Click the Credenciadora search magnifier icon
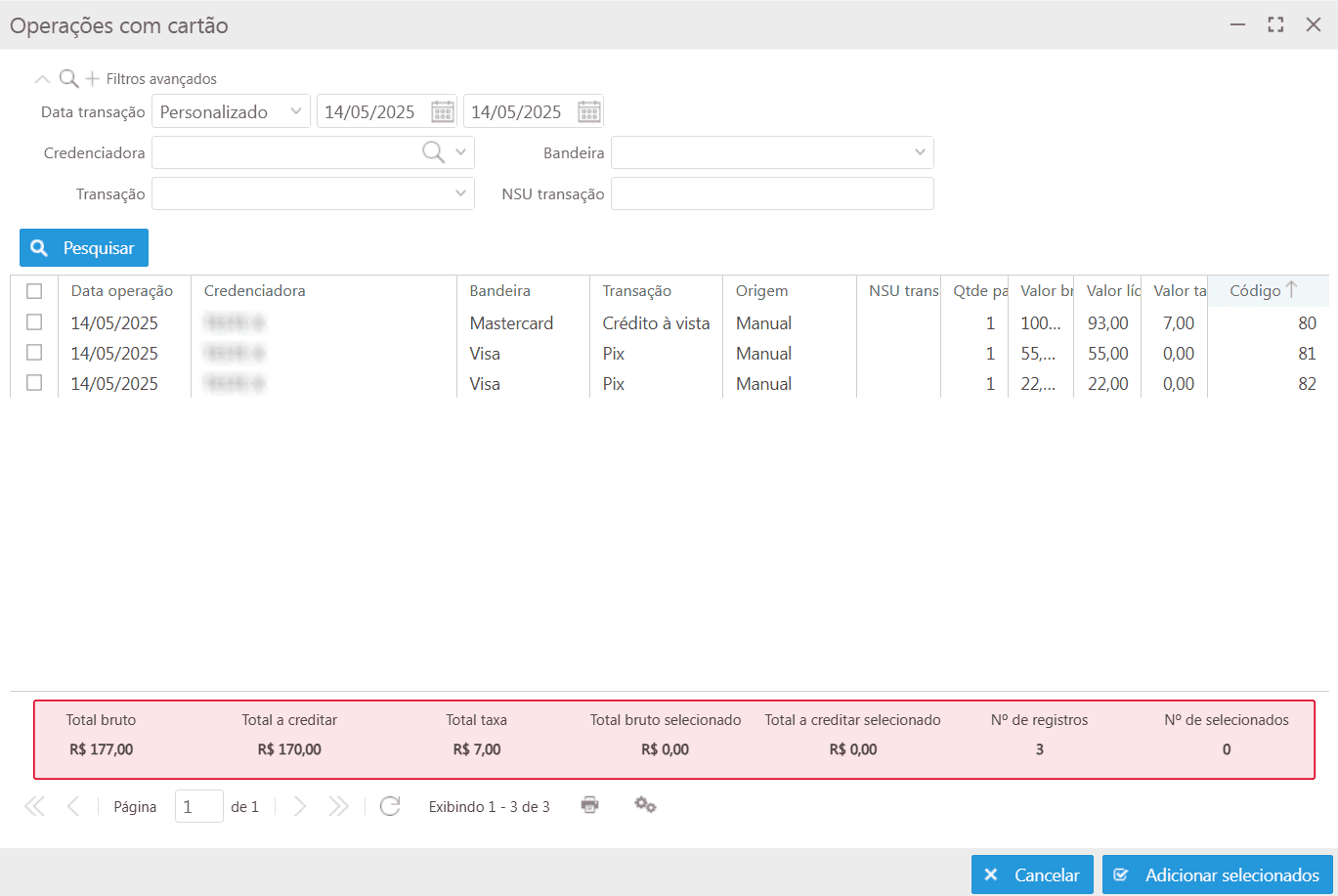Image resolution: width=1338 pixels, height=896 pixels. coord(432,152)
